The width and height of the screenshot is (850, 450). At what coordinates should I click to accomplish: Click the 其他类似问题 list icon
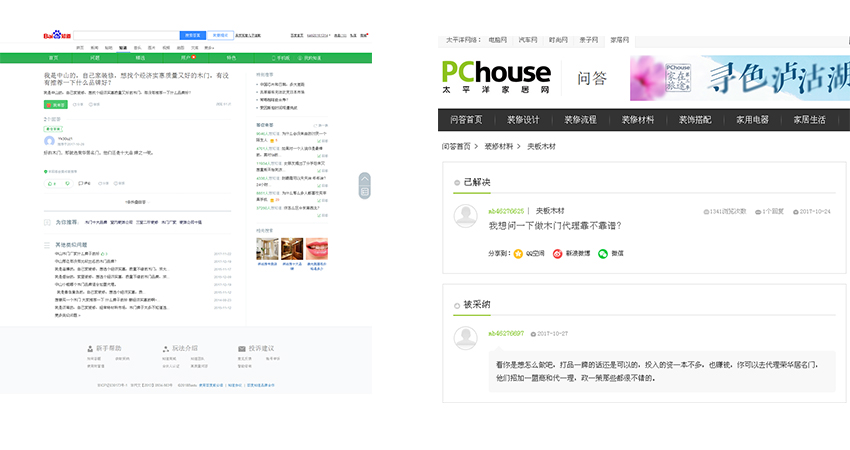(x=47, y=245)
